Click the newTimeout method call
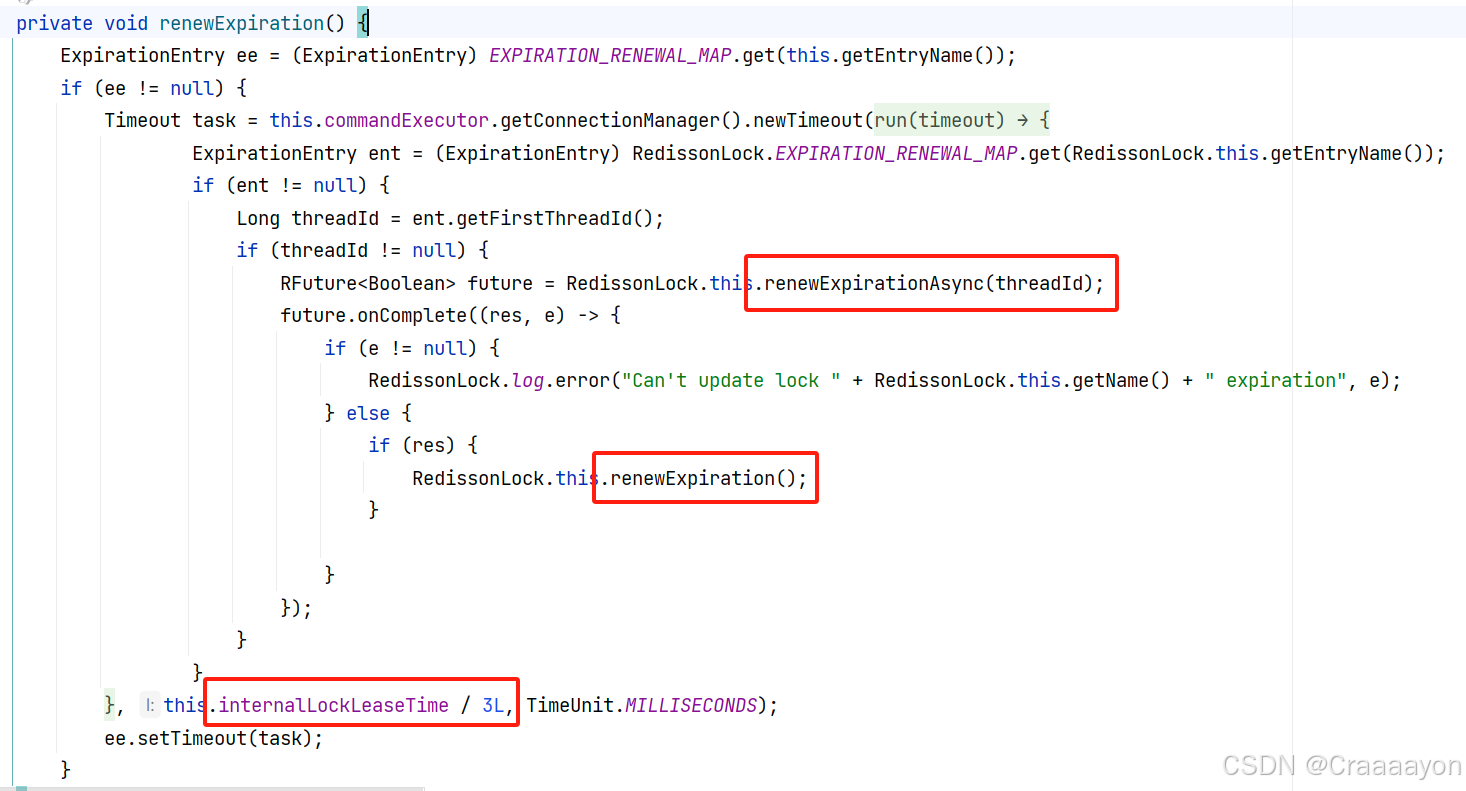 click(x=806, y=120)
